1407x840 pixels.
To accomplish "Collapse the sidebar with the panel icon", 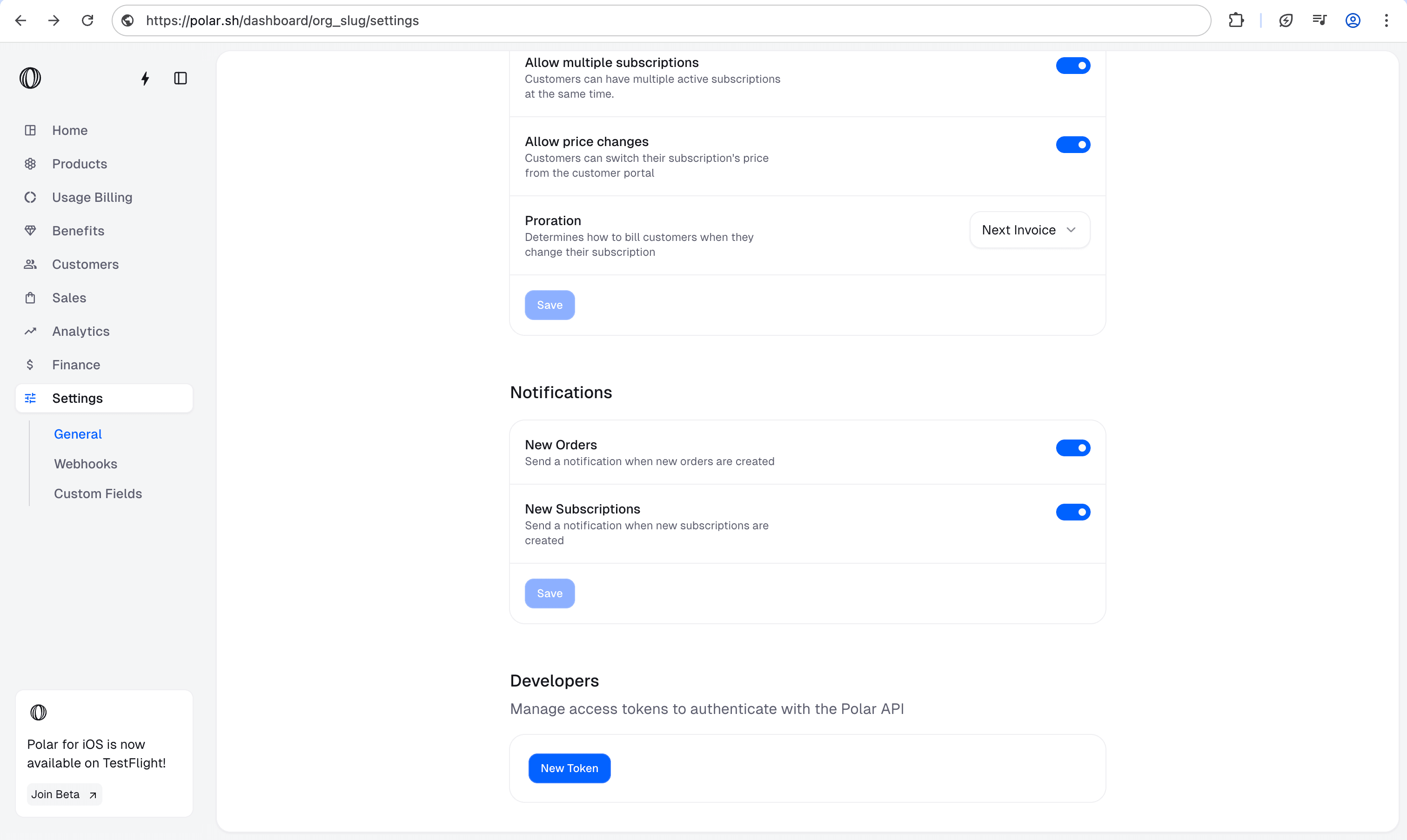I will click(x=180, y=78).
